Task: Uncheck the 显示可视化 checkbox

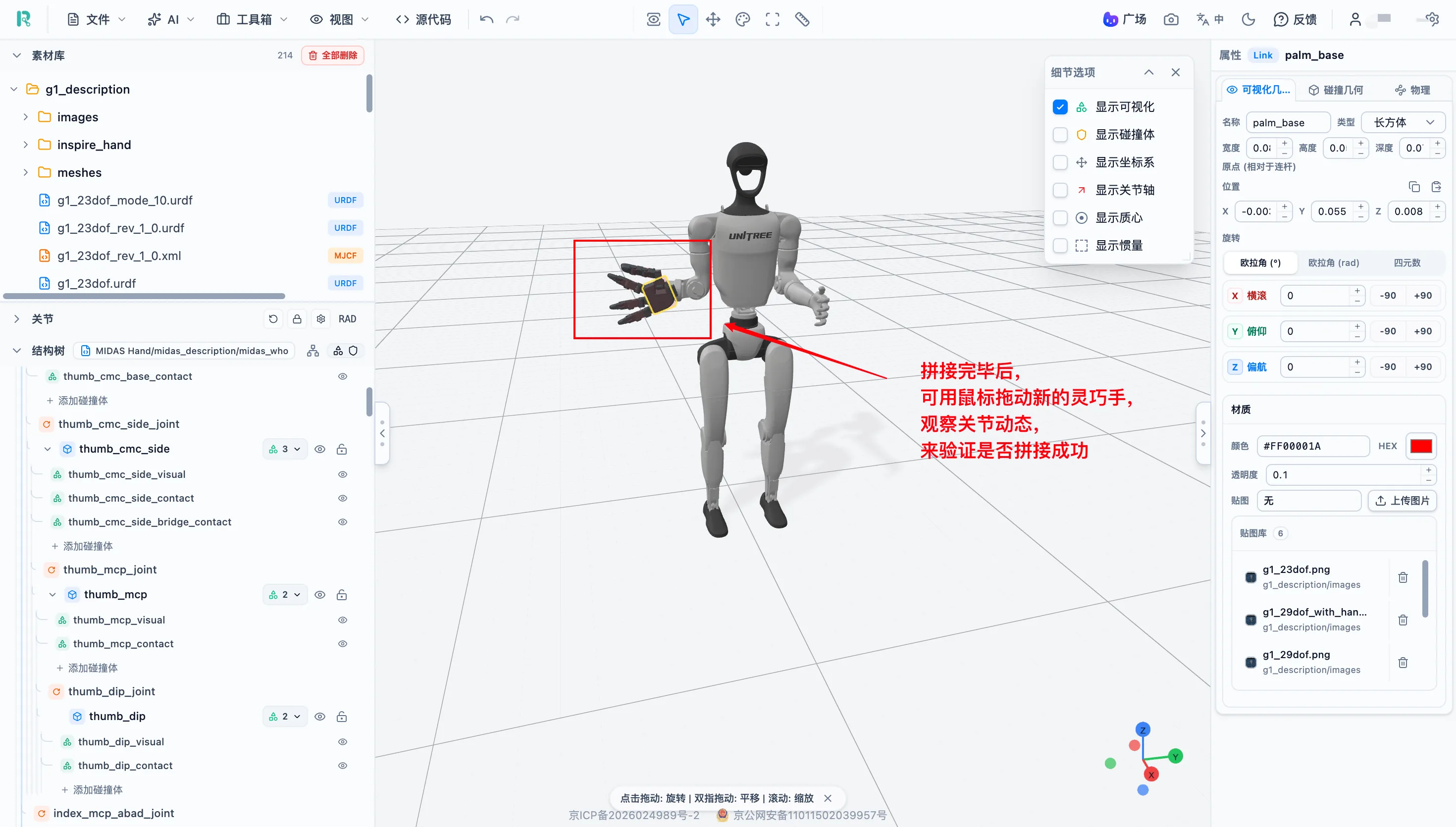Action: point(1060,107)
